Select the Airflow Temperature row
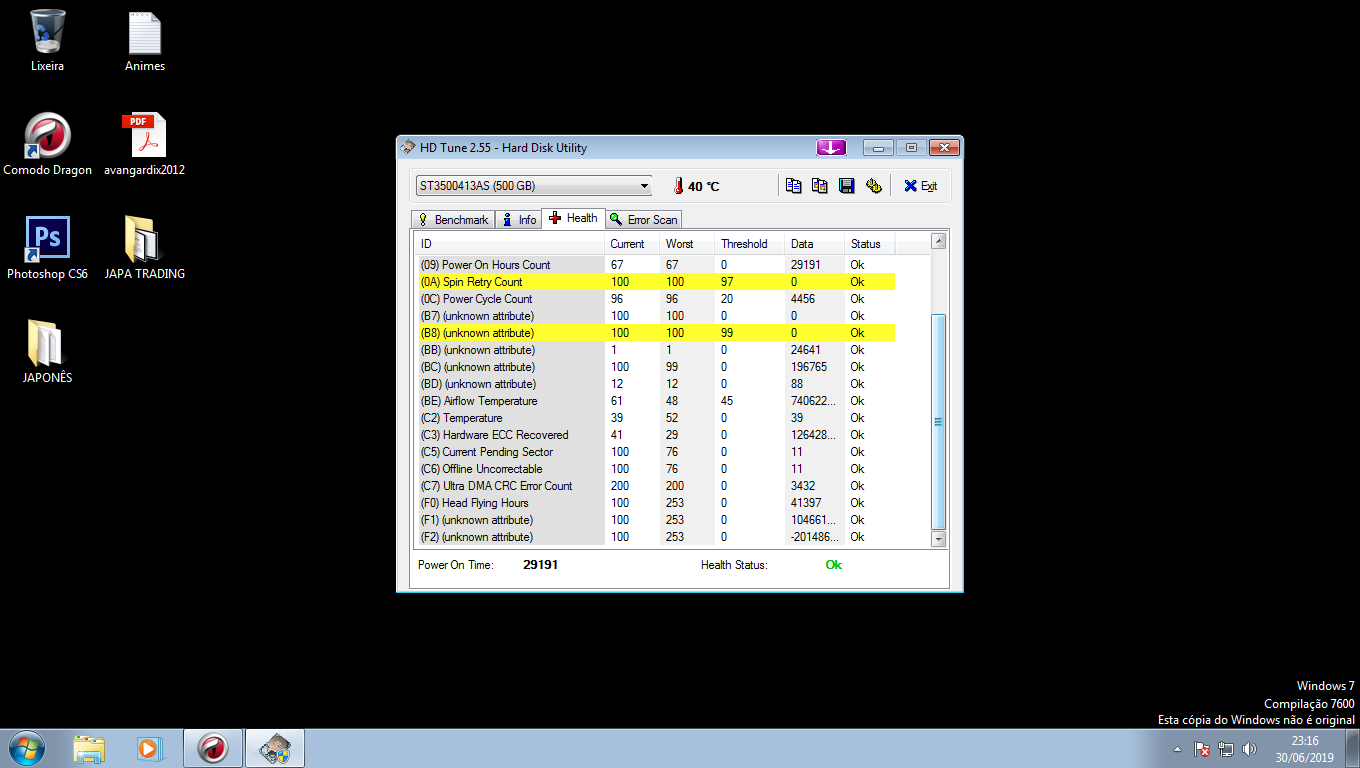Screen dimensions: 1360x768 655,401
